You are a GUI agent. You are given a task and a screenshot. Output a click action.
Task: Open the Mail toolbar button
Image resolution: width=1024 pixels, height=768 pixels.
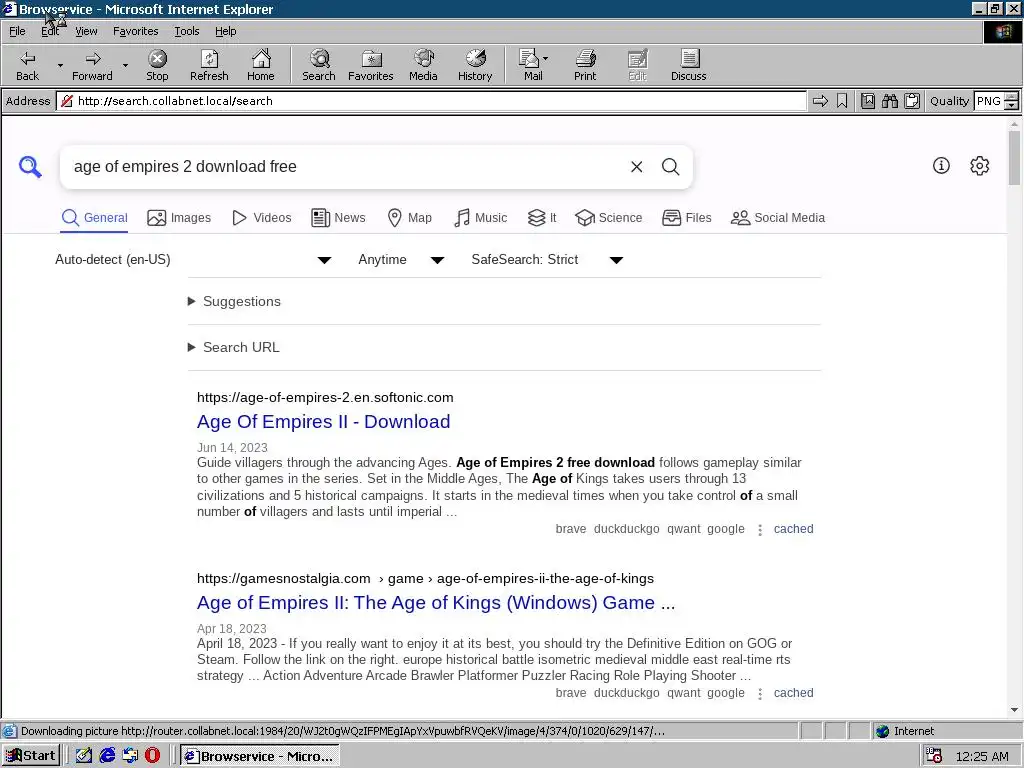531,65
